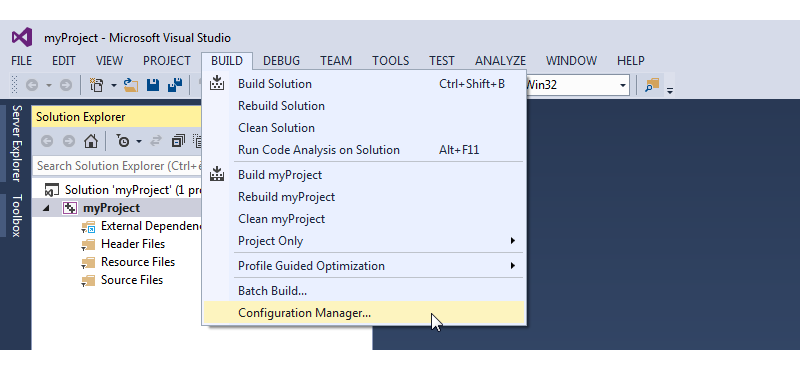The image size is (800, 370).
Task: Click the Save All toolbar icon
Action: click(x=175, y=85)
